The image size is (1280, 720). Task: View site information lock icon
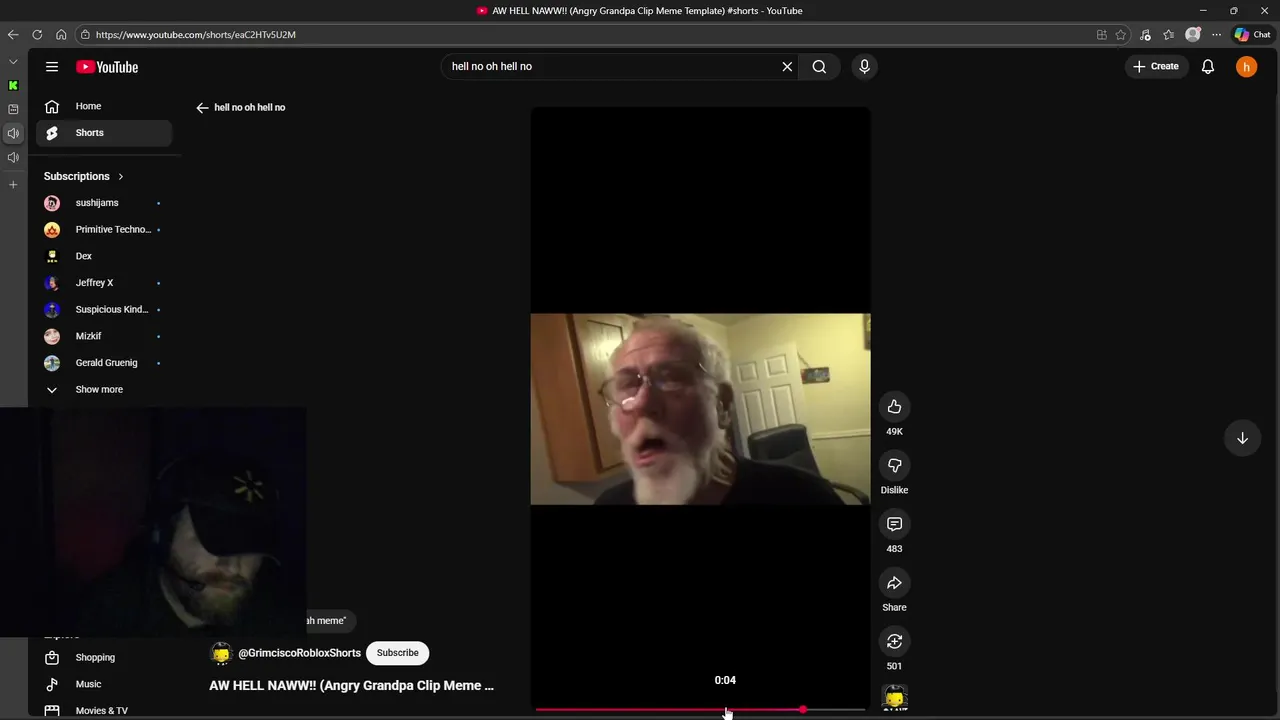[x=85, y=35]
